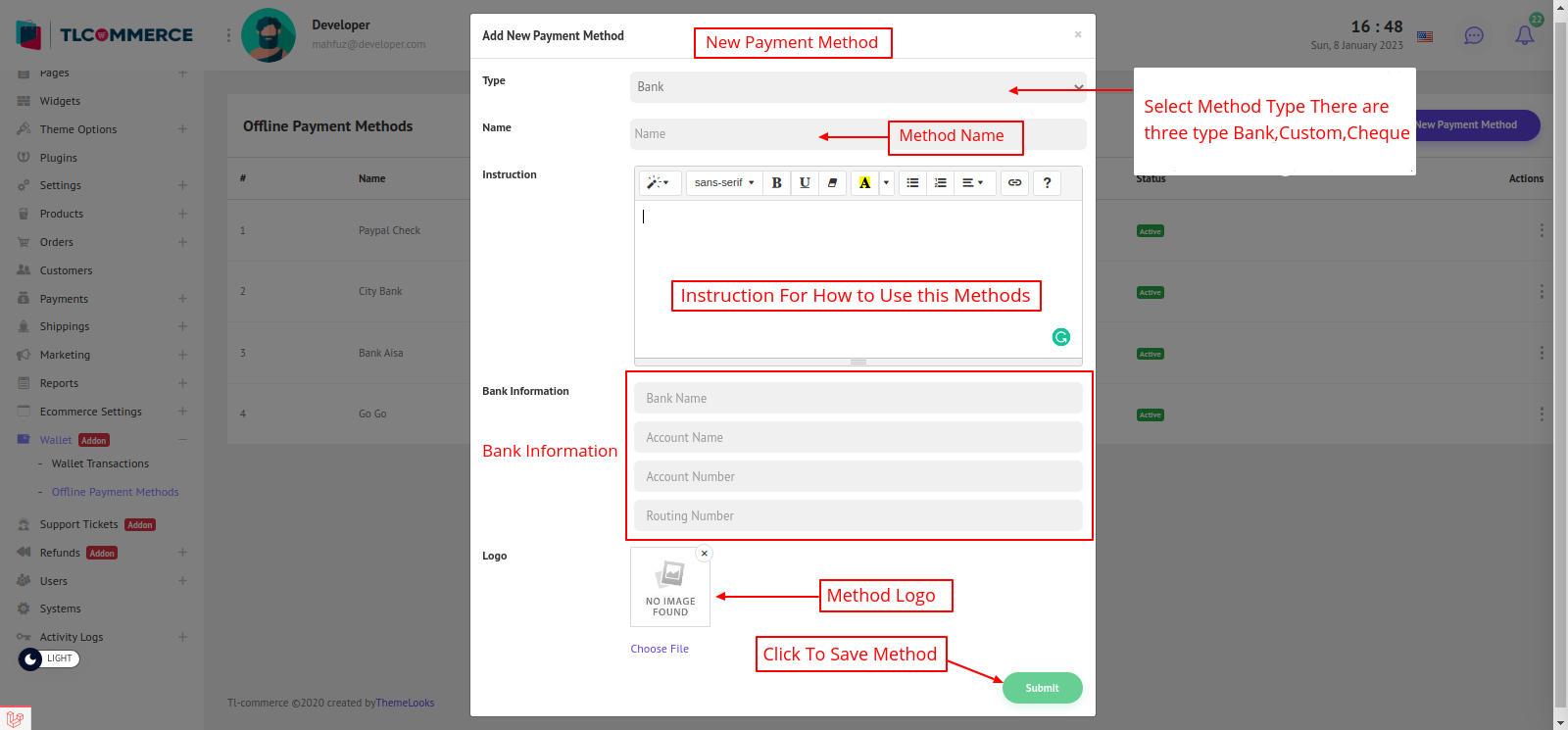Open sans-serif font family dropdown
The height and width of the screenshot is (730, 1568).
pos(723,183)
